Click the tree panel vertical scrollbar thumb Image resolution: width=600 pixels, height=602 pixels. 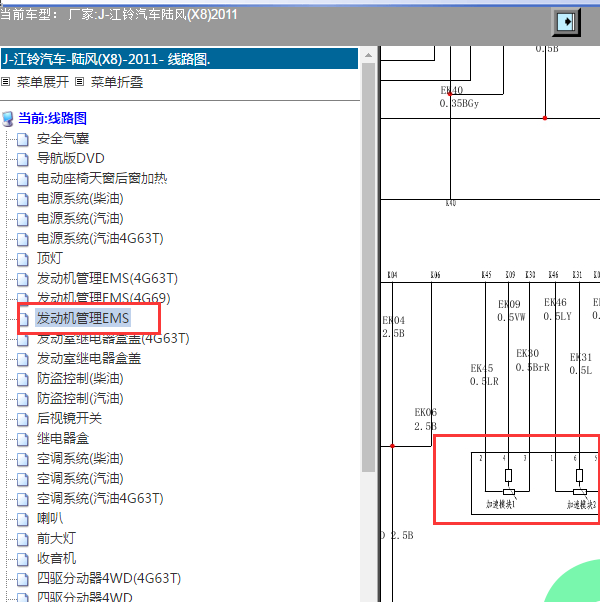click(369, 267)
